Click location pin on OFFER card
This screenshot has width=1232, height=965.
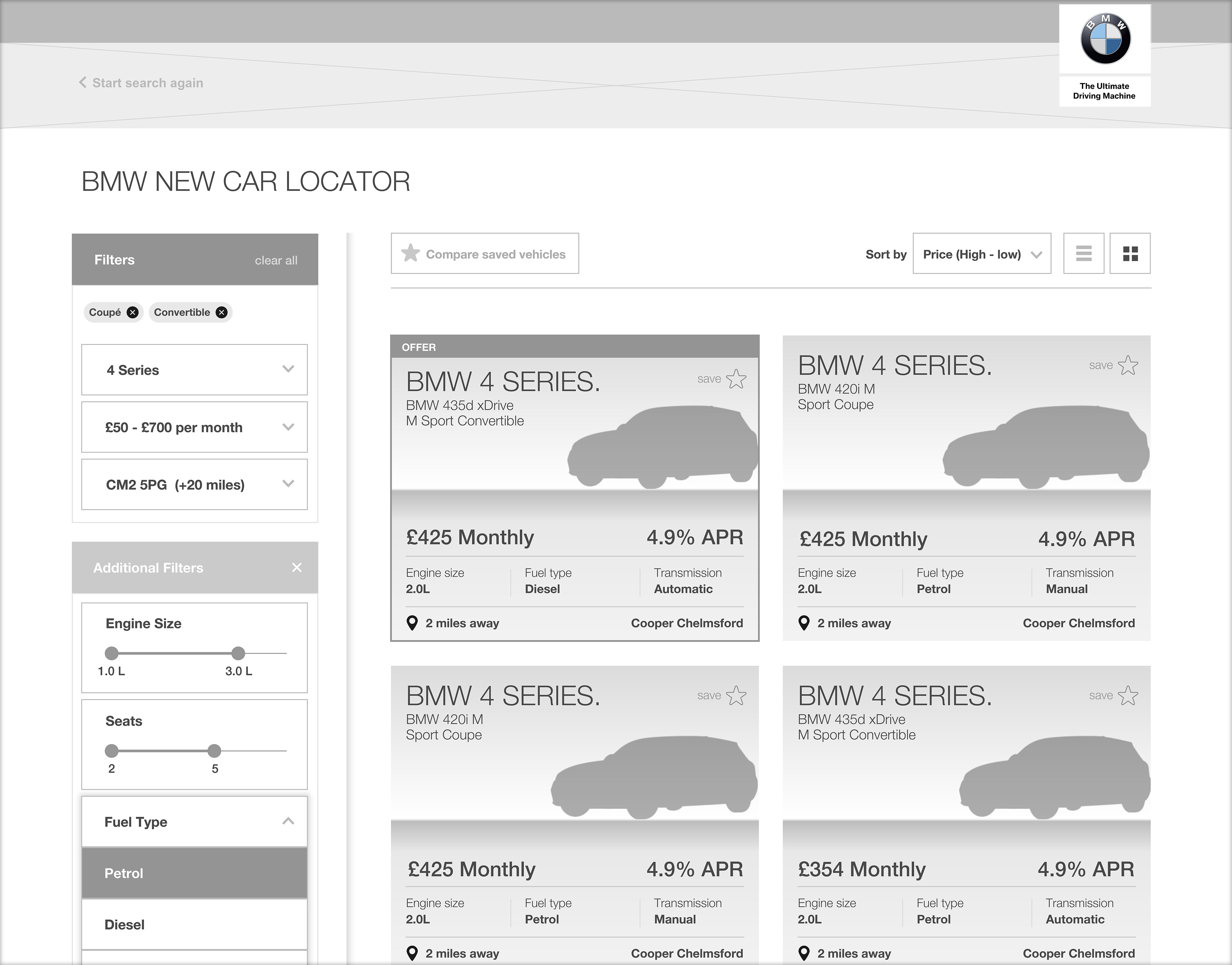tap(412, 623)
